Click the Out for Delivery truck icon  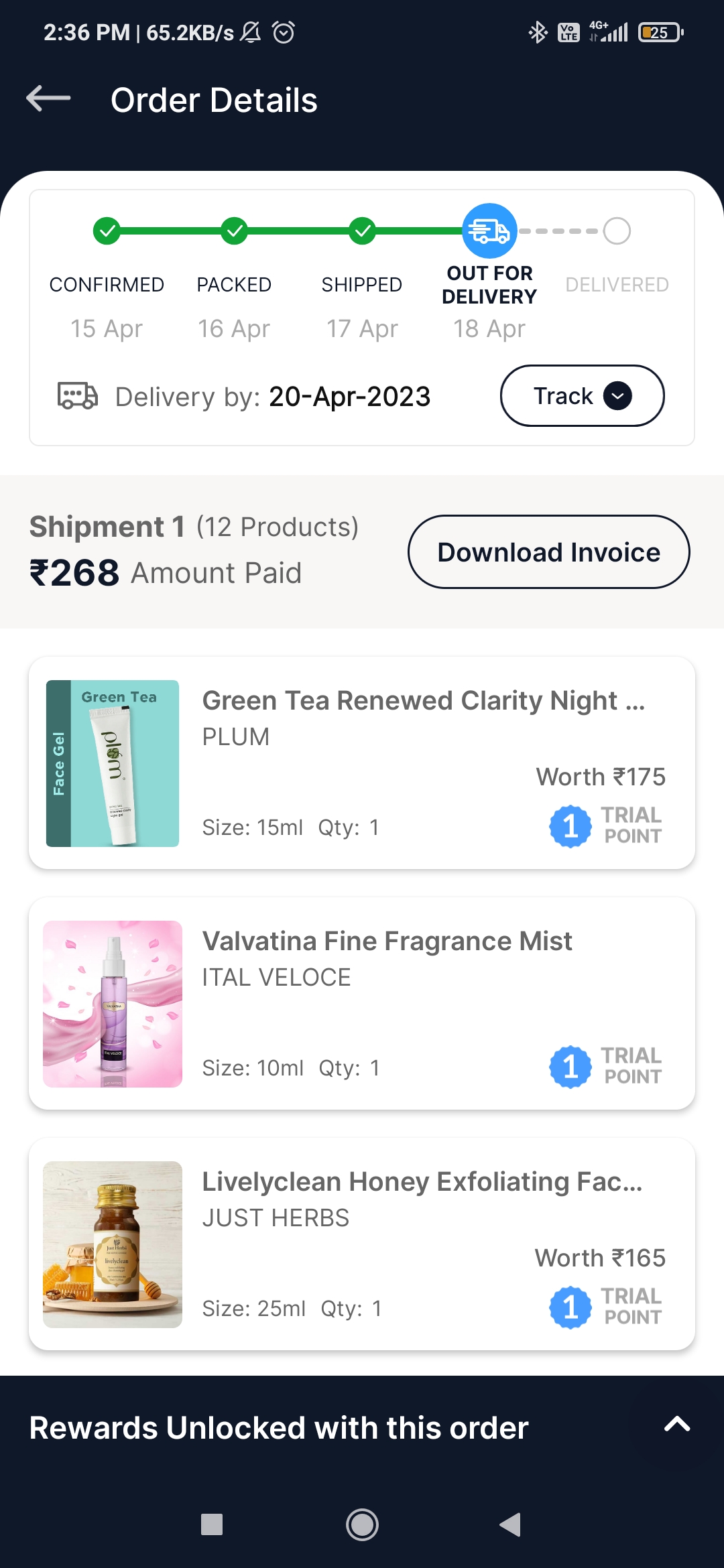pos(489,231)
